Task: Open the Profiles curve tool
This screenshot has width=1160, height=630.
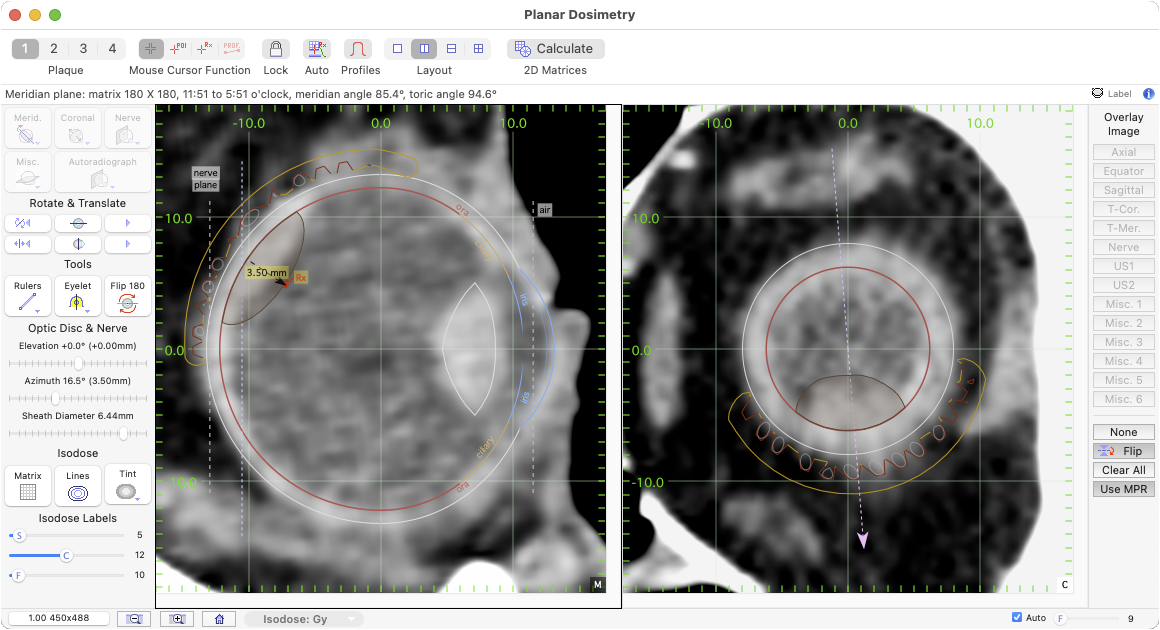Action: pyautogui.click(x=358, y=49)
